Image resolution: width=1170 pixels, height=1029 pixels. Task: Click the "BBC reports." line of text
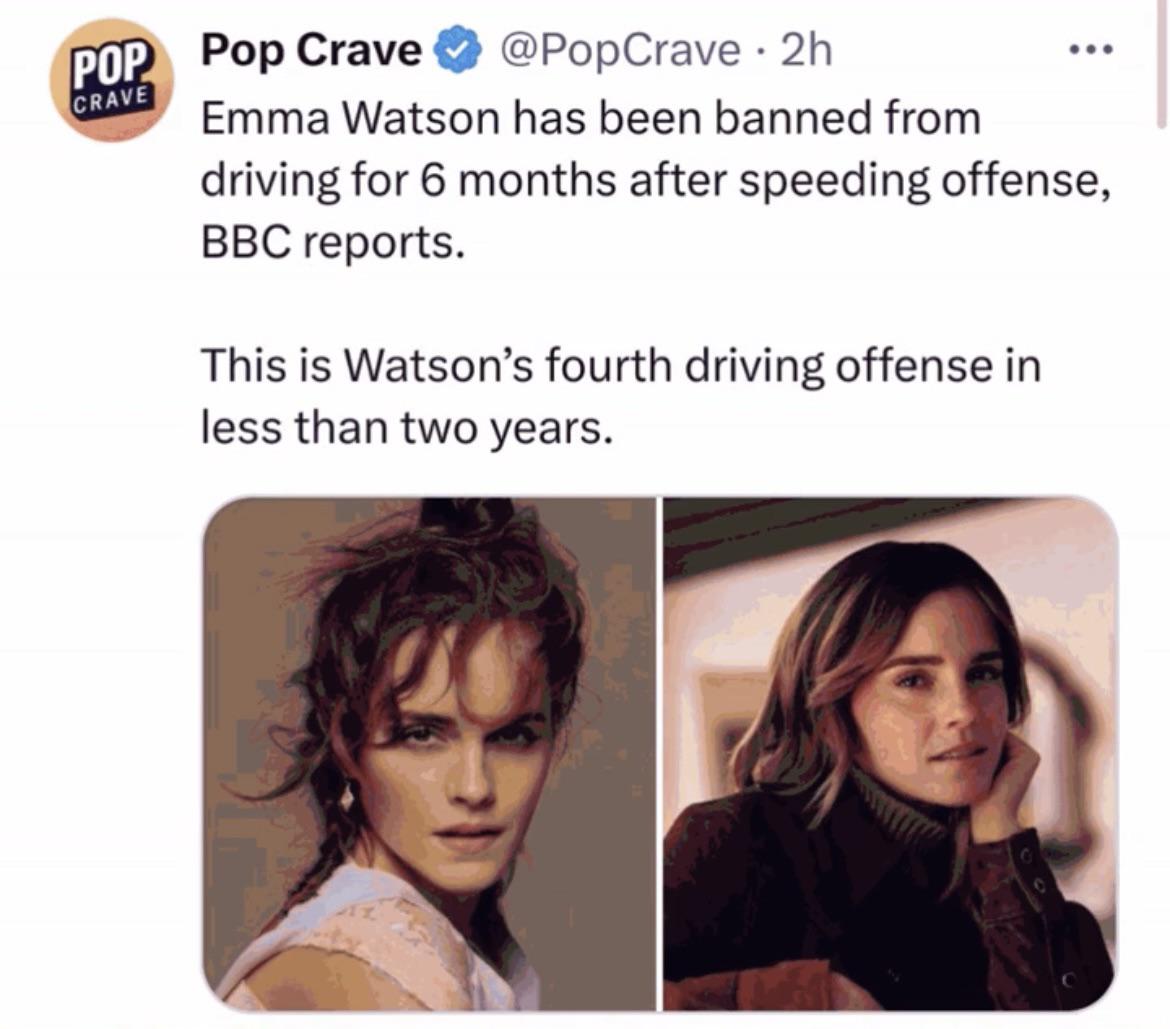pyautogui.click(x=333, y=242)
